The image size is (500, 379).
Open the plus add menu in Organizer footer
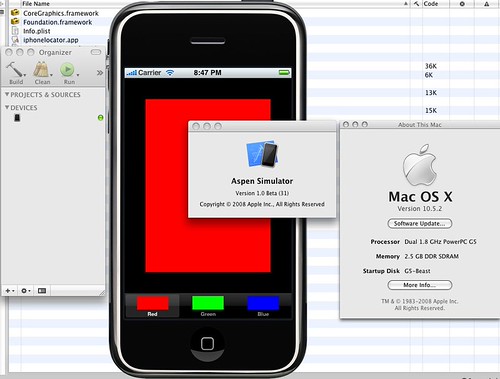(9, 291)
